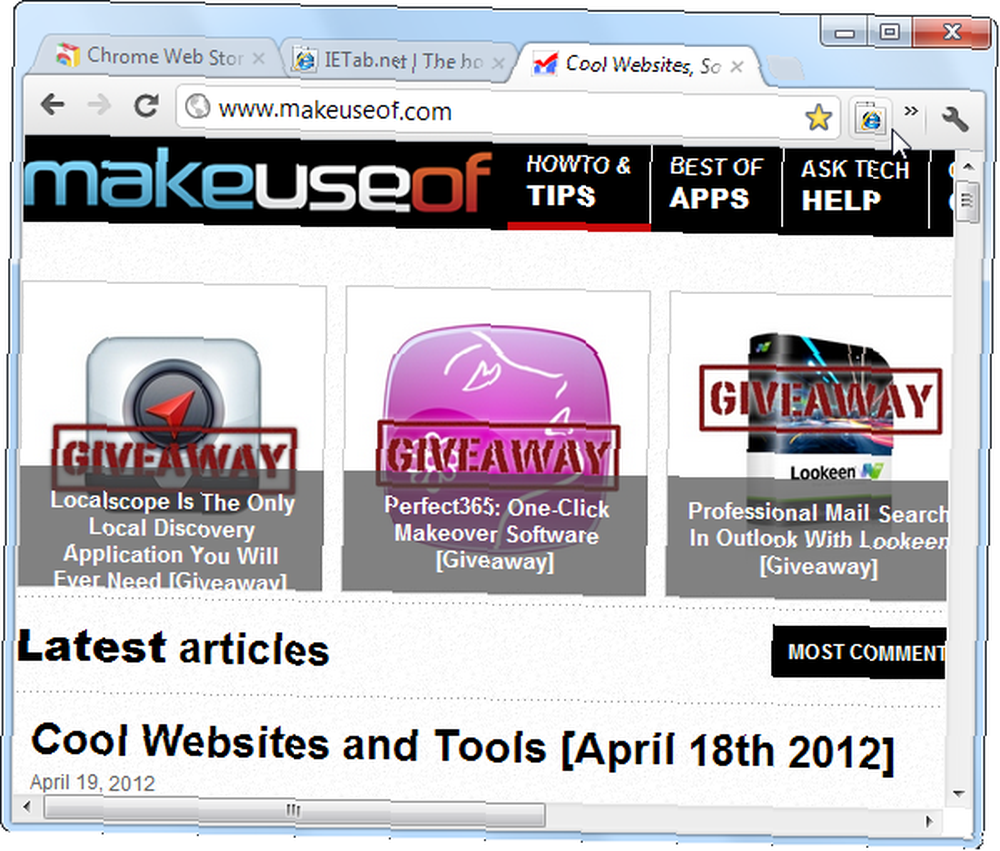
Task: Maximize the Chrome window
Action: tap(889, 31)
